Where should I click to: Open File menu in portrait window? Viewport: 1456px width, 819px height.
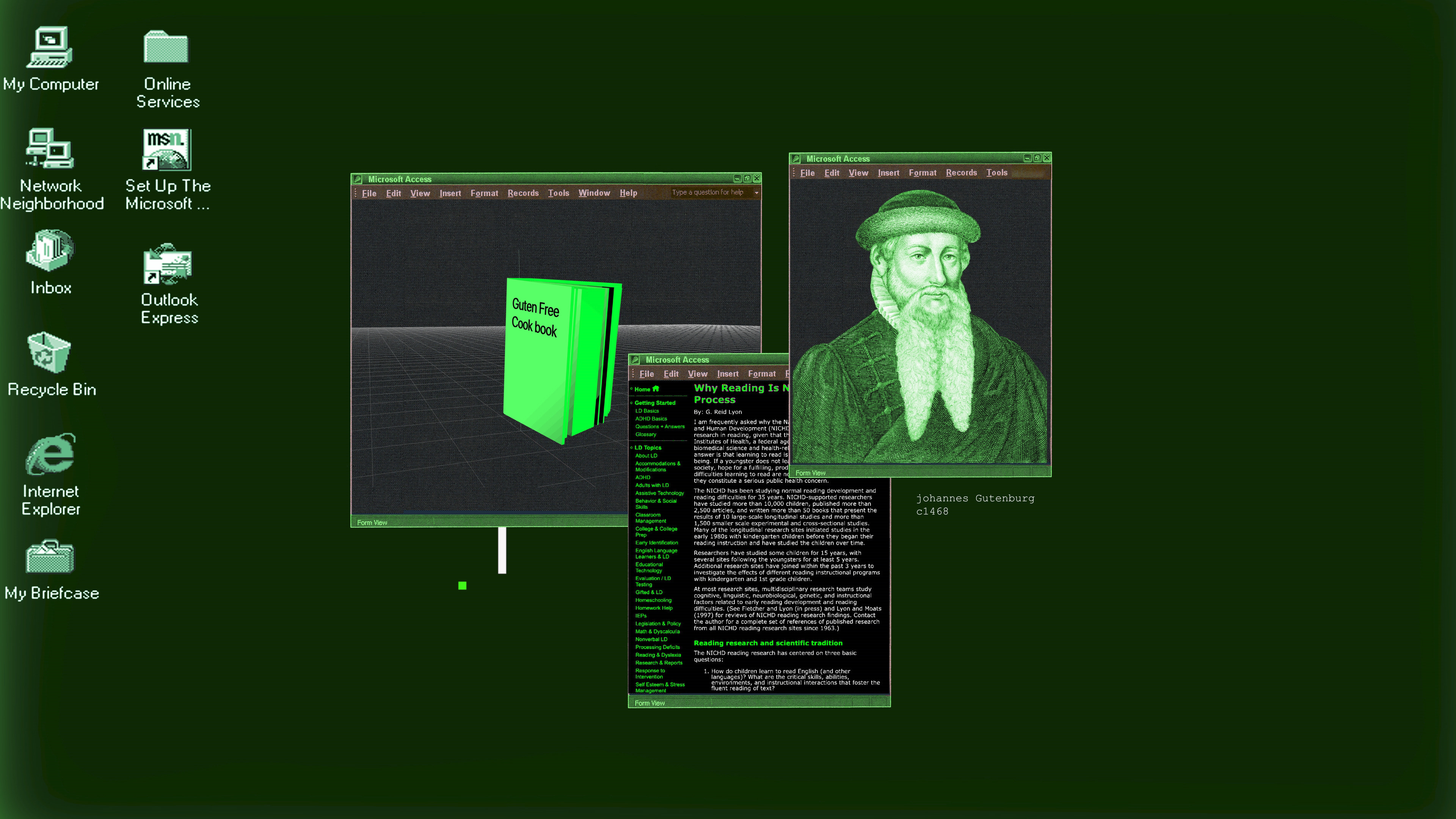pos(808,173)
